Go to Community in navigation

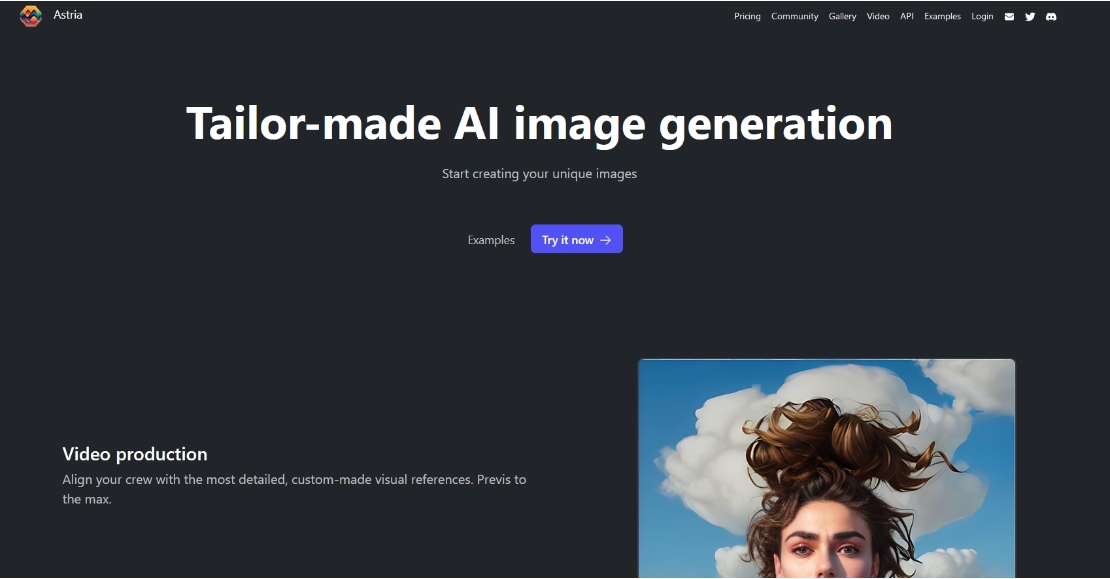click(794, 16)
